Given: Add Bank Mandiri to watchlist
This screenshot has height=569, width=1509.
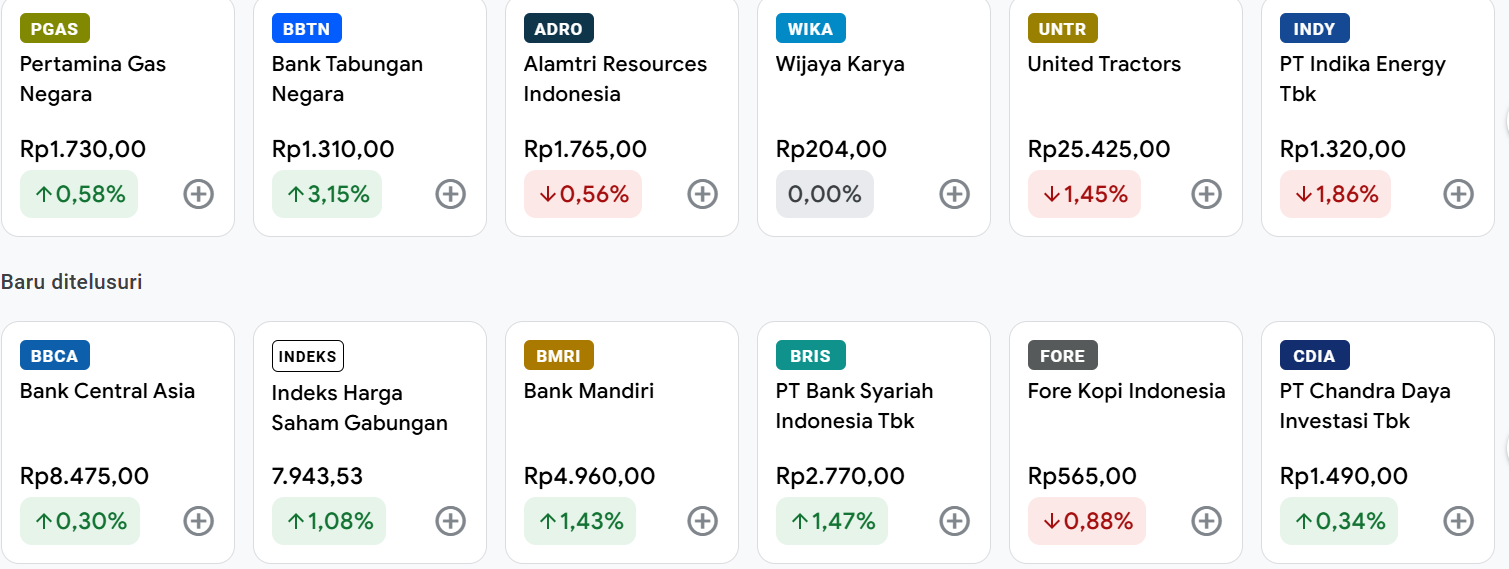Looking at the screenshot, I should [702, 521].
